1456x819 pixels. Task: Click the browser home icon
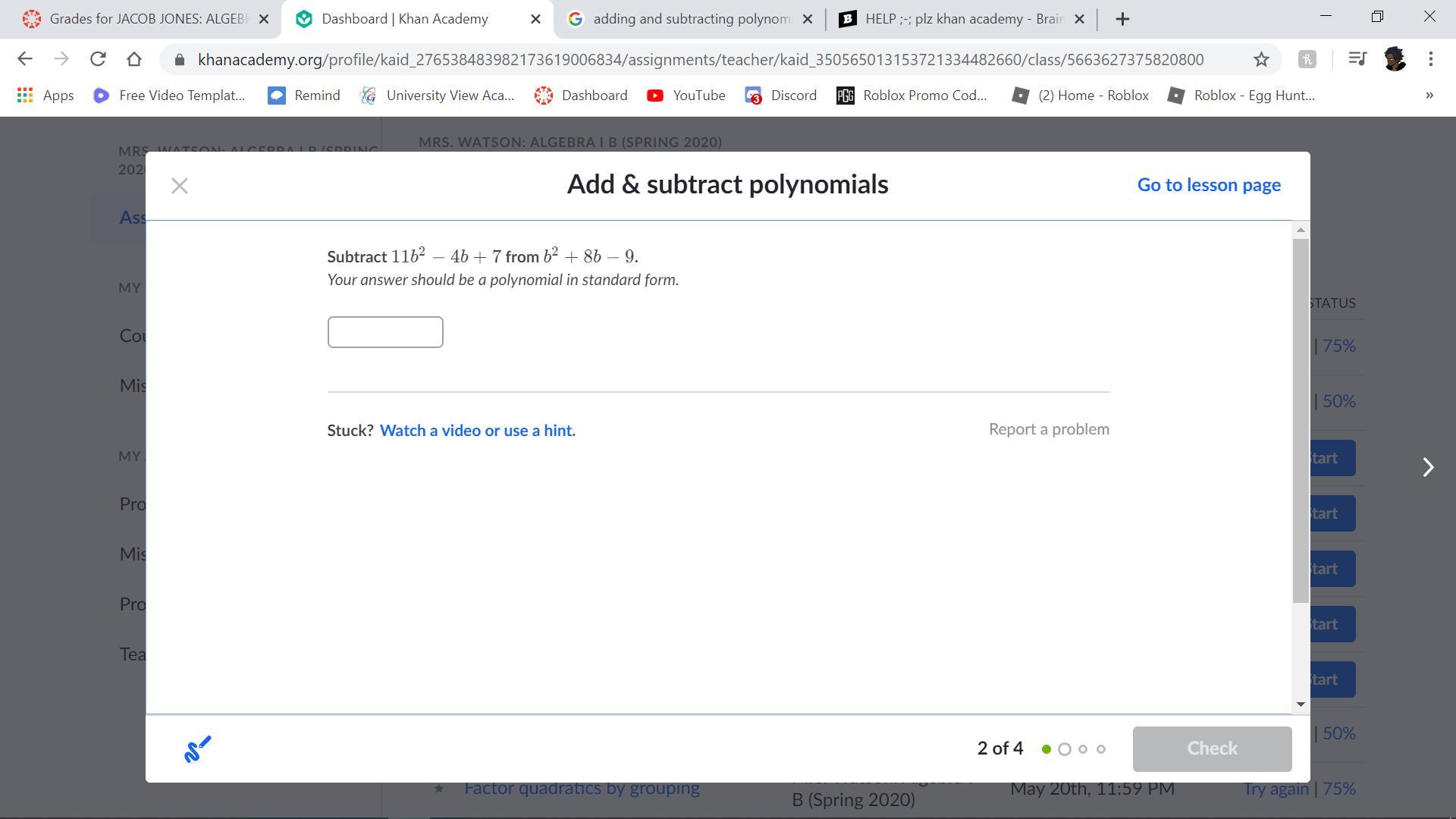click(134, 59)
